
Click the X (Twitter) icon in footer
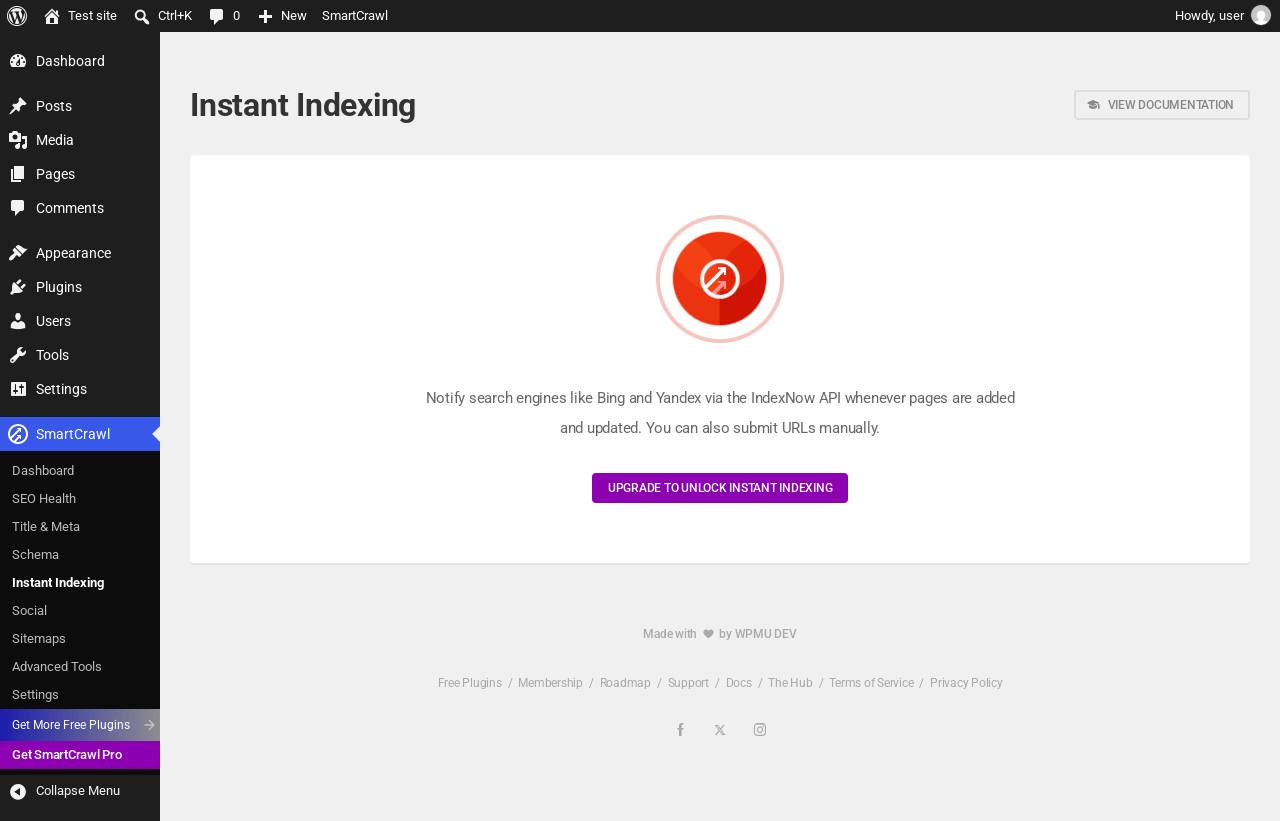tap(720, 730)
